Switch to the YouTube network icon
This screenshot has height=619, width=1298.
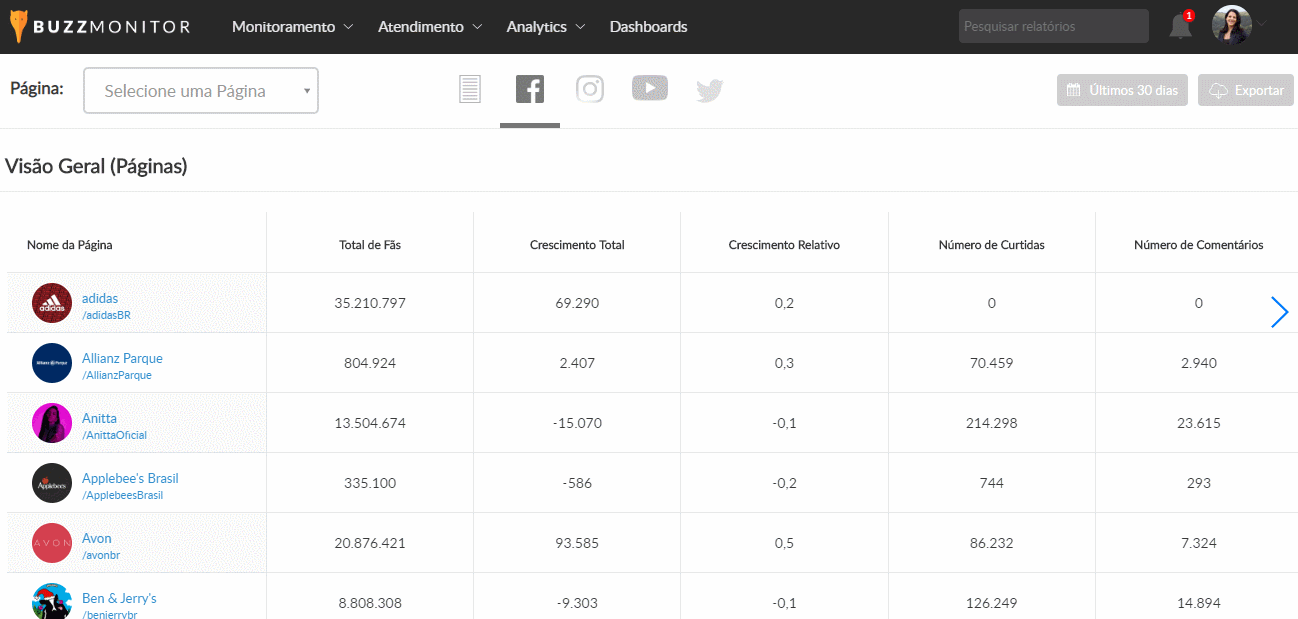pyautogui.click(x=650, y=89)
